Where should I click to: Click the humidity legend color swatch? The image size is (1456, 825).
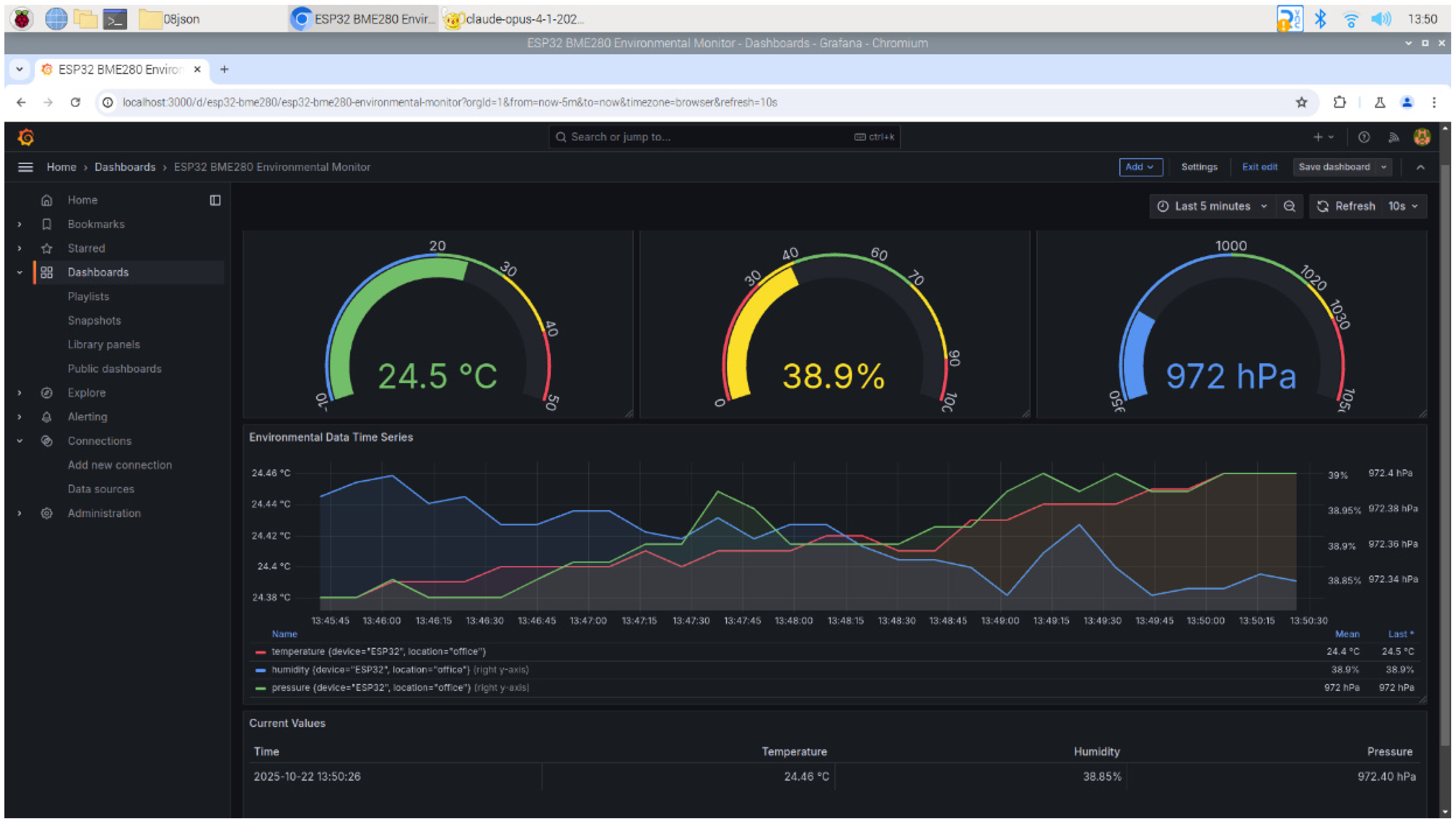(261, 670)
